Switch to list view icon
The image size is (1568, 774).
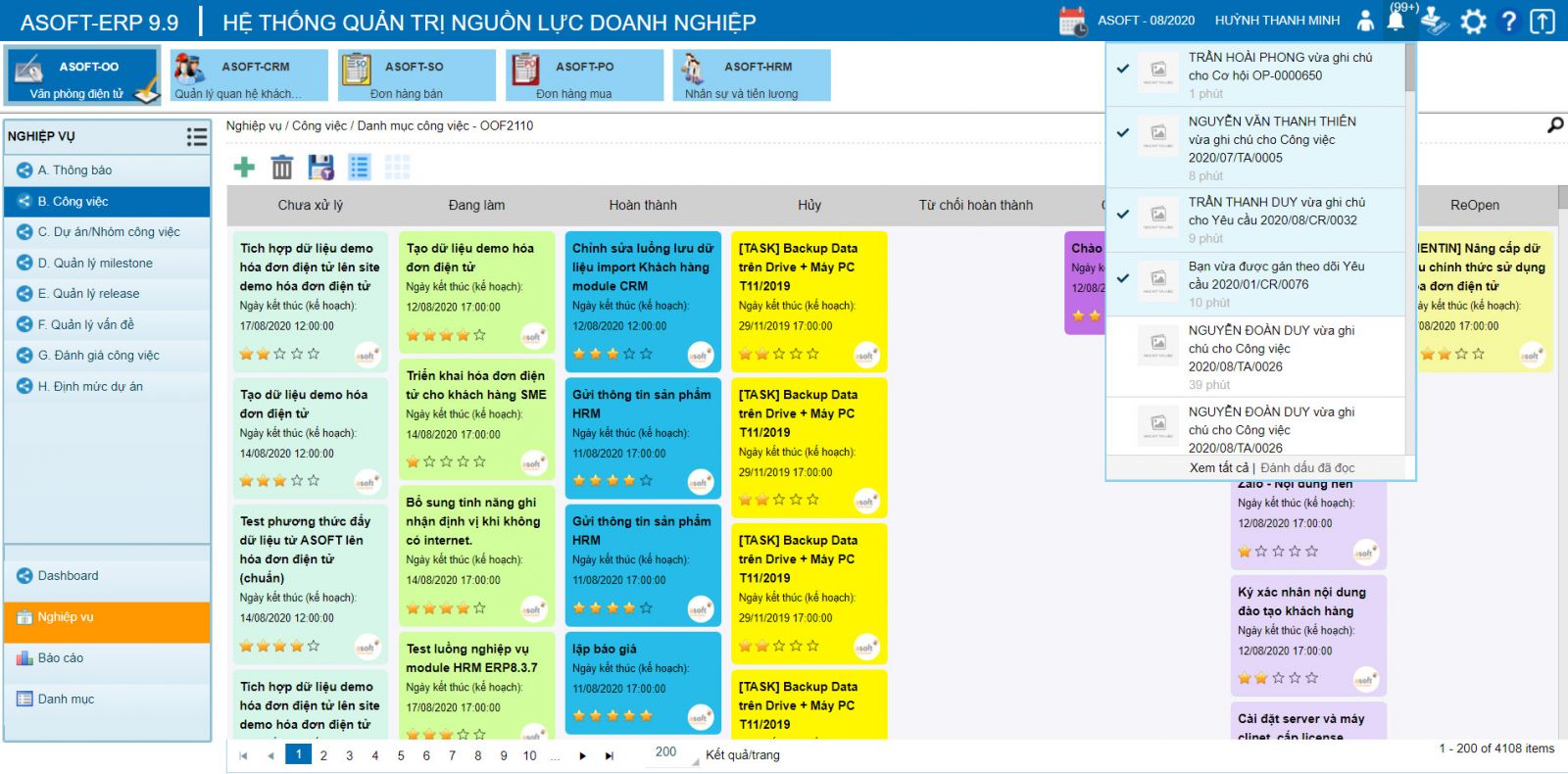pos(360,168)
